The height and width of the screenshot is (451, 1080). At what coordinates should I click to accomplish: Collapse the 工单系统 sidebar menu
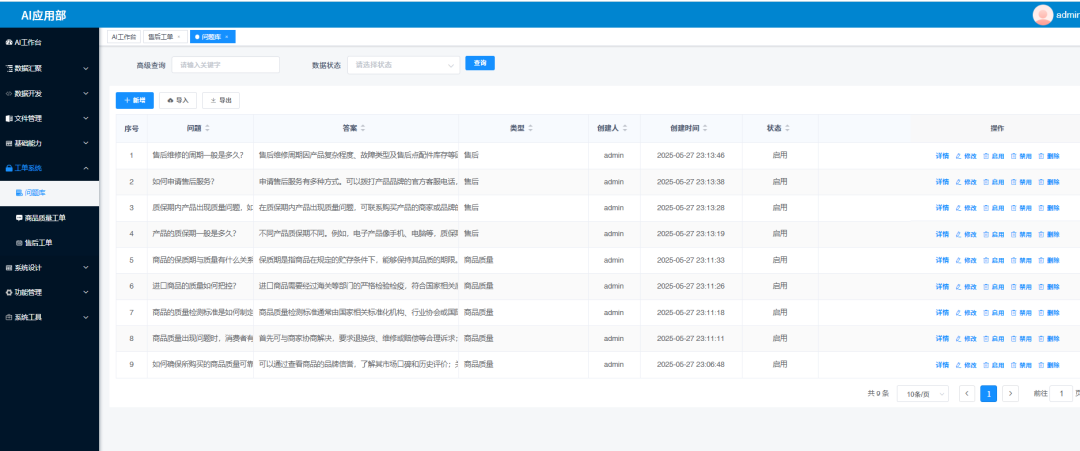click(x=49, y=167)
